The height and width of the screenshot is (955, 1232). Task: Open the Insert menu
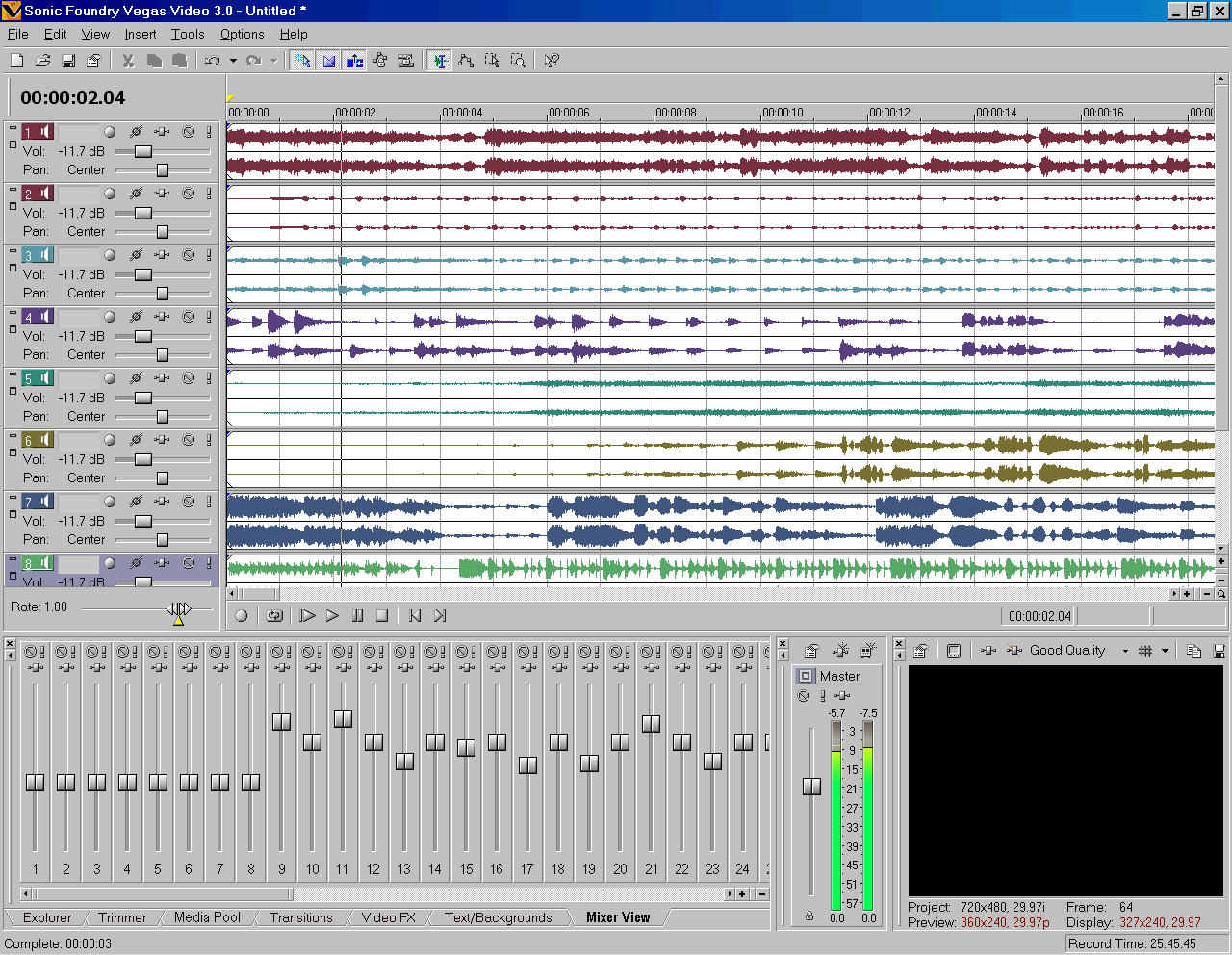[x=141, y=34]
